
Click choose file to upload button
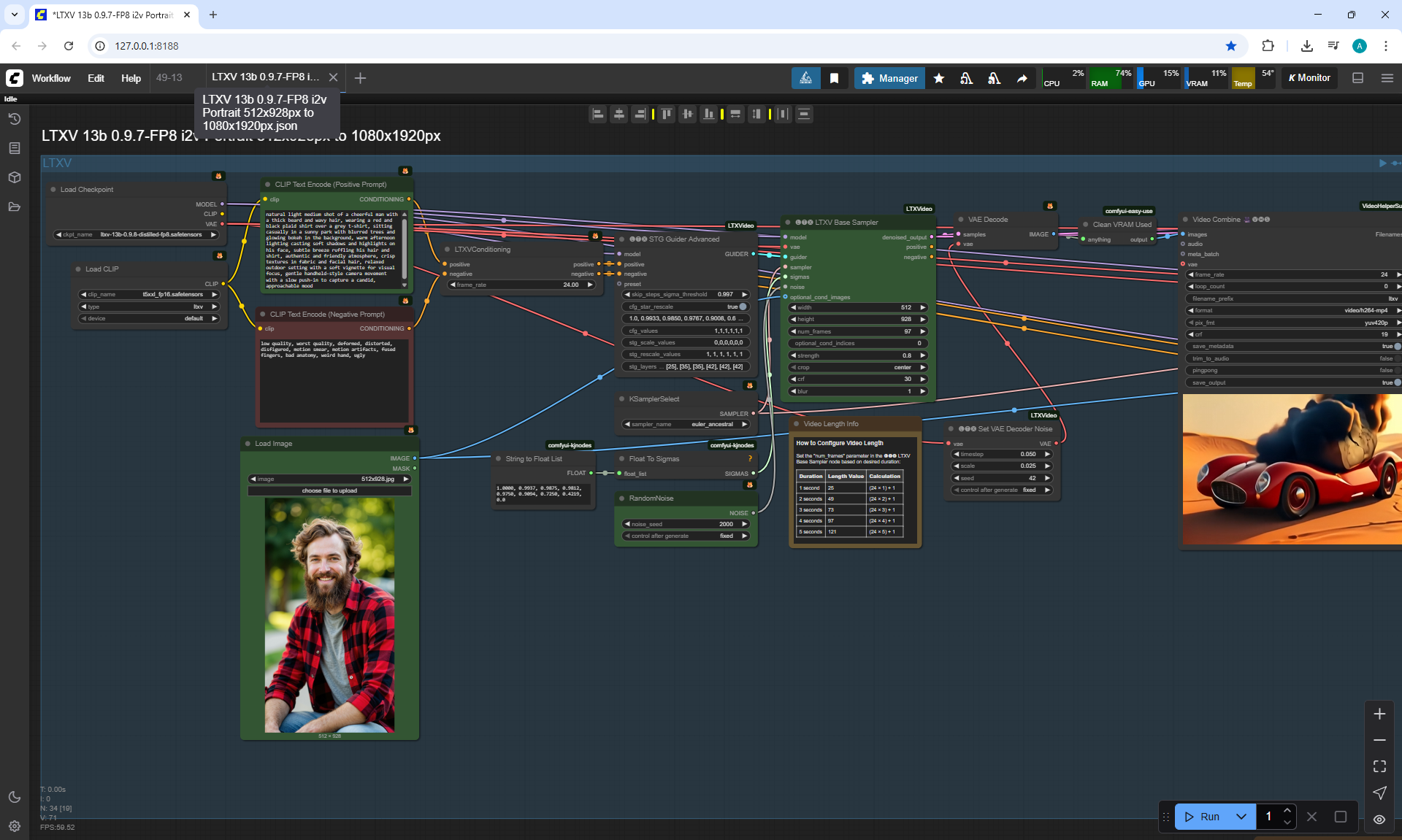point(329,490)
